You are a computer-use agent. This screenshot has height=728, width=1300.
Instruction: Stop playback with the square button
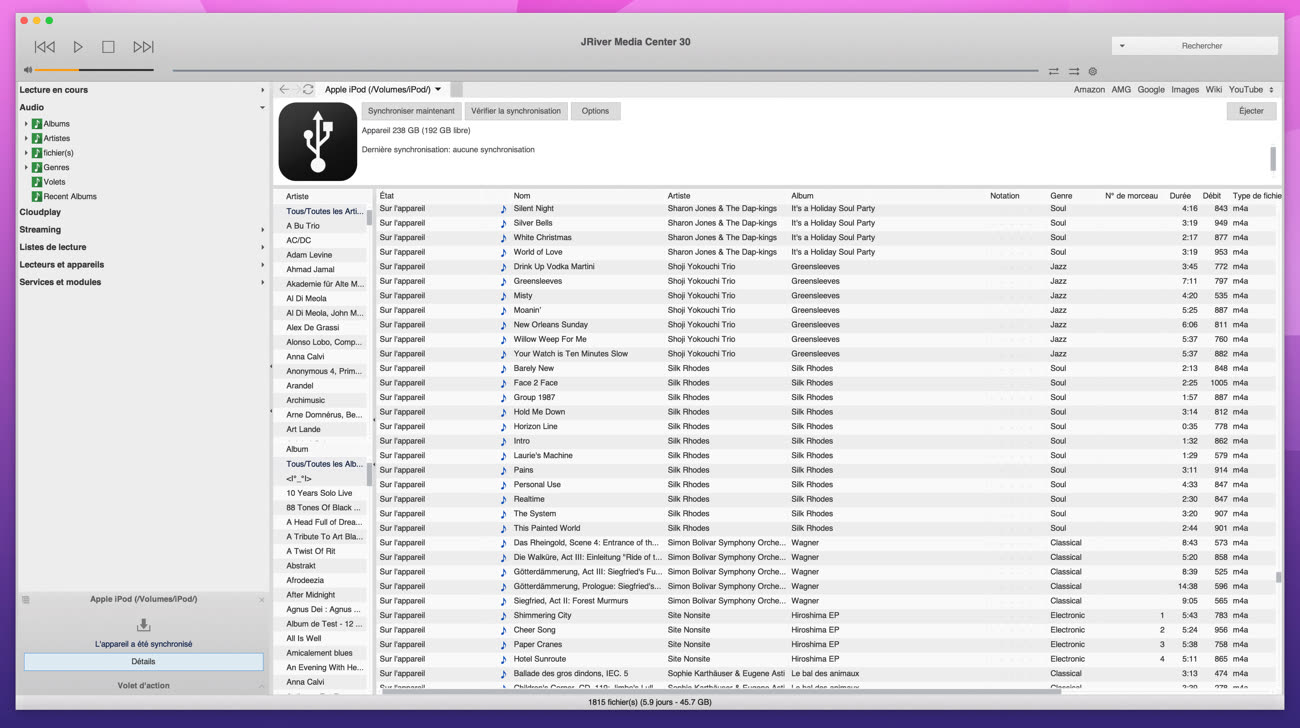(x=108, y=47)
